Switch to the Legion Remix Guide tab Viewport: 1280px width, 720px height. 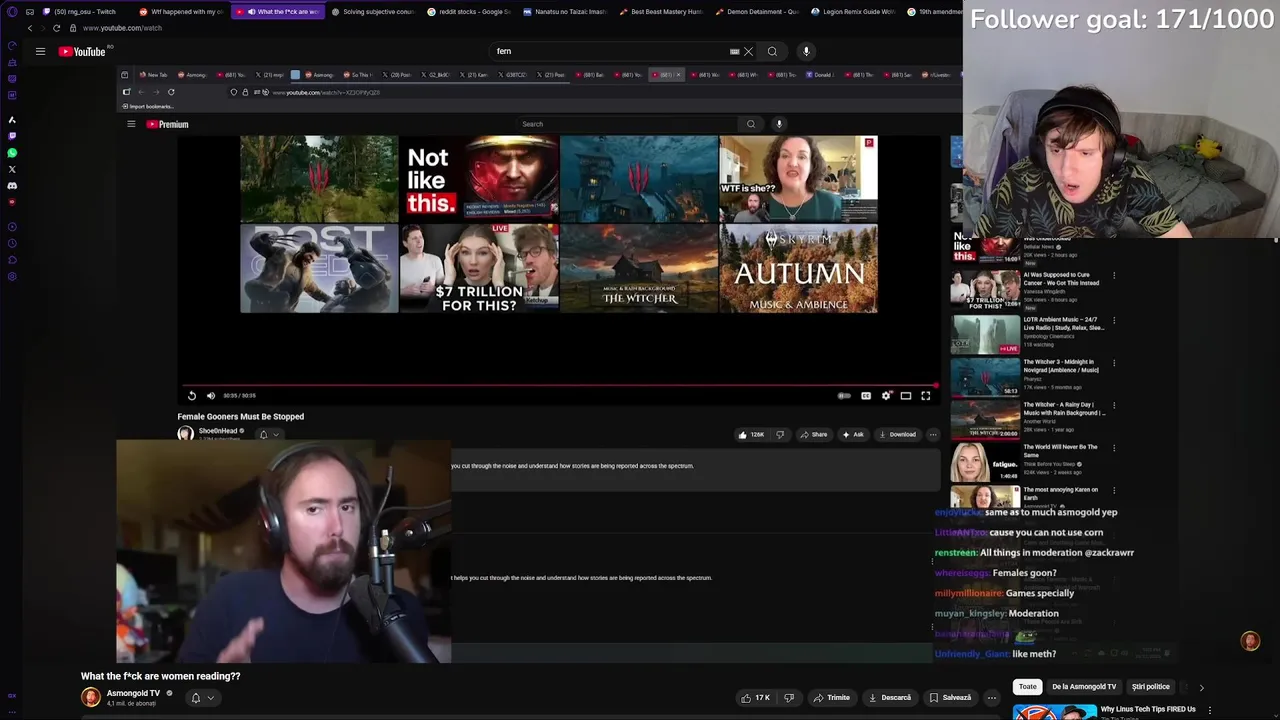pos(852,12)
